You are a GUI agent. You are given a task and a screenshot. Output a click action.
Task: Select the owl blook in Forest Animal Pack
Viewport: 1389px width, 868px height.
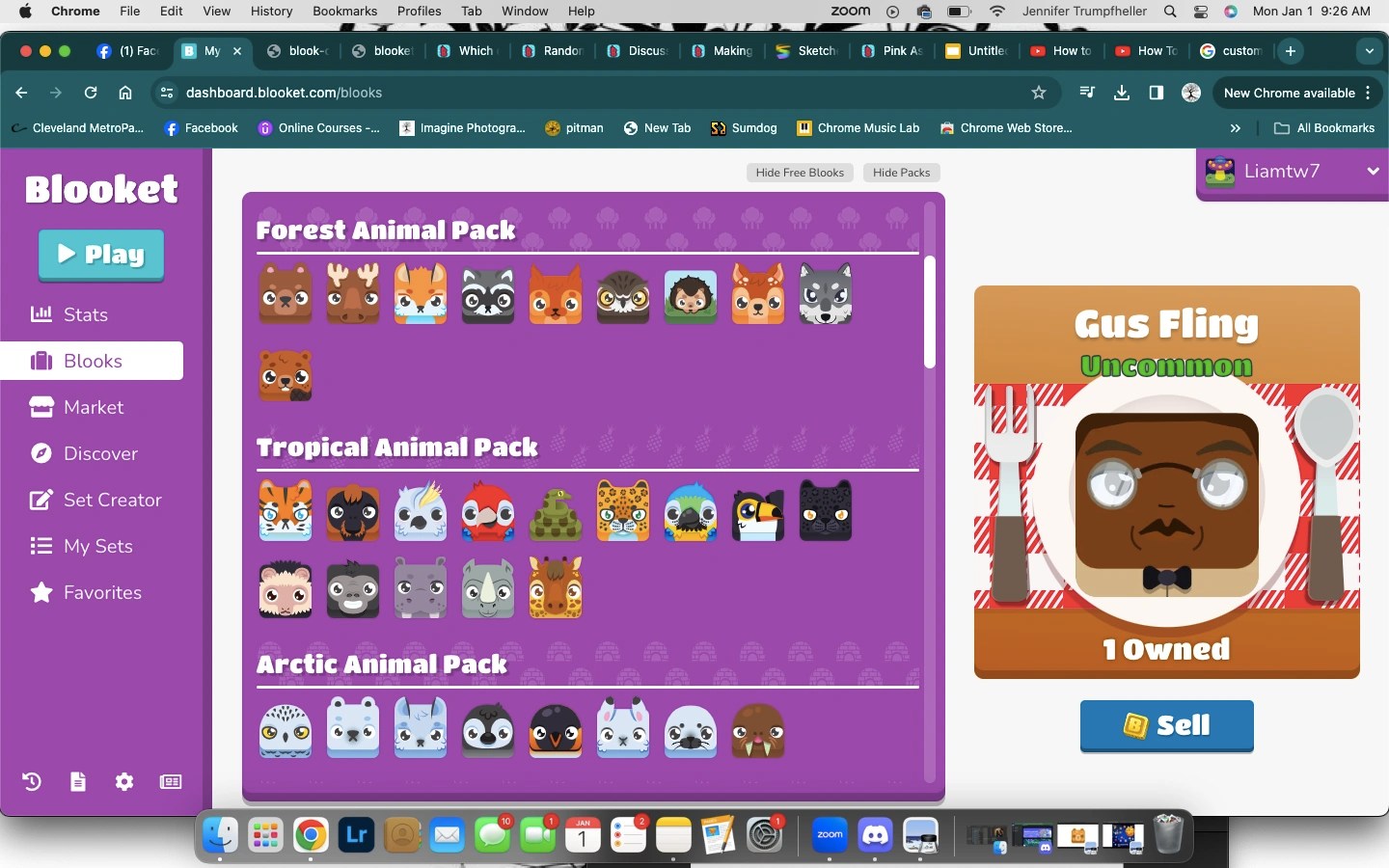tap(622, 294)
